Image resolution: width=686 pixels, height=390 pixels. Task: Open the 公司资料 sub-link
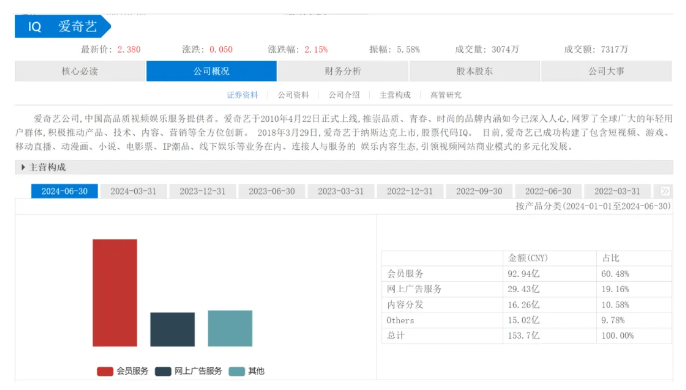pos(293,95)
